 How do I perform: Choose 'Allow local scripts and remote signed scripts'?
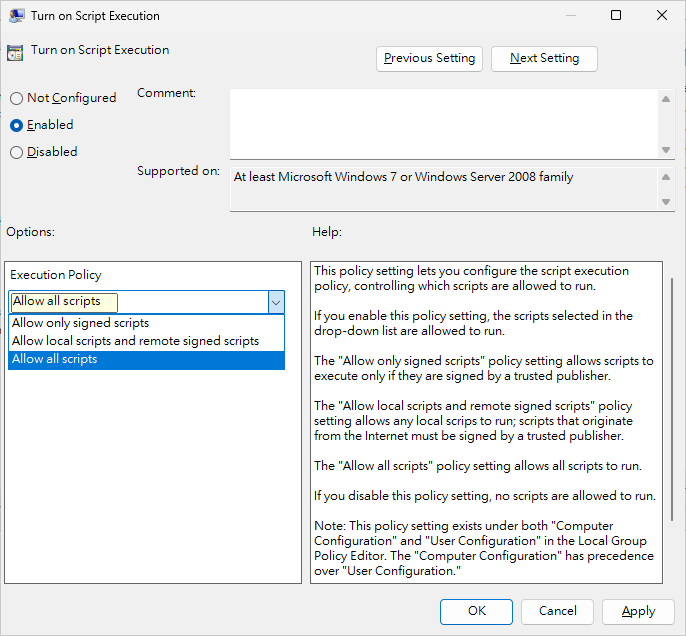[x=135, y=341]
